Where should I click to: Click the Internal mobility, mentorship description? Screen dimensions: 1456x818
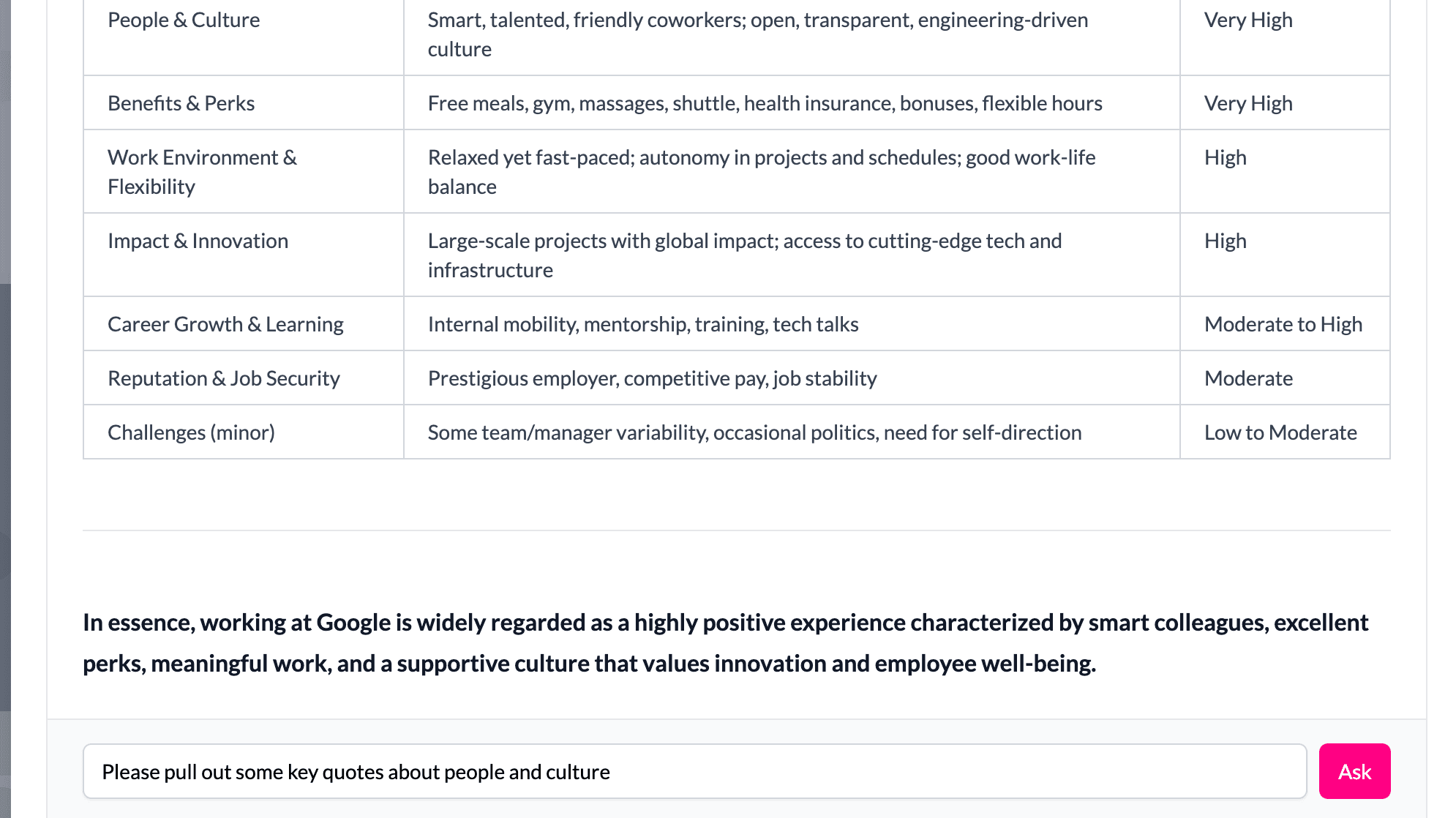(643, 324)
